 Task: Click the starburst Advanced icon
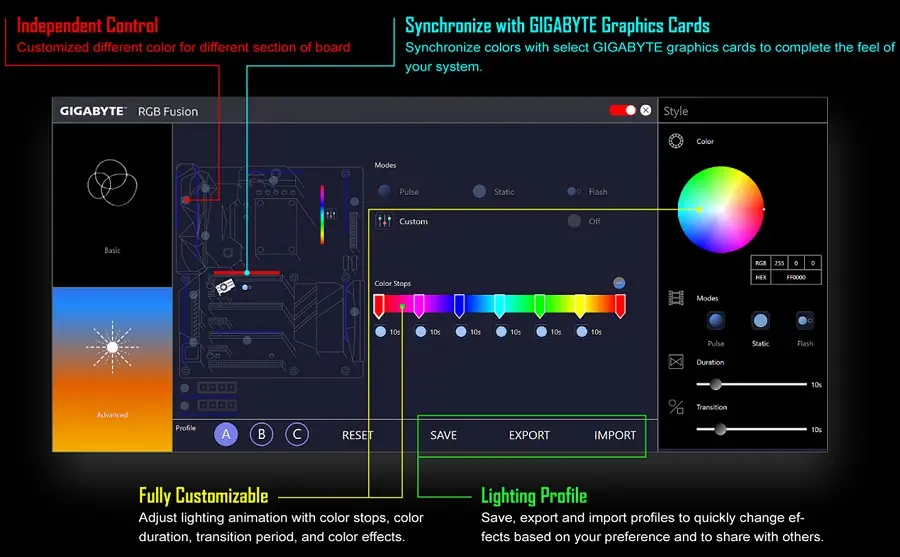(x=112, y=347)
